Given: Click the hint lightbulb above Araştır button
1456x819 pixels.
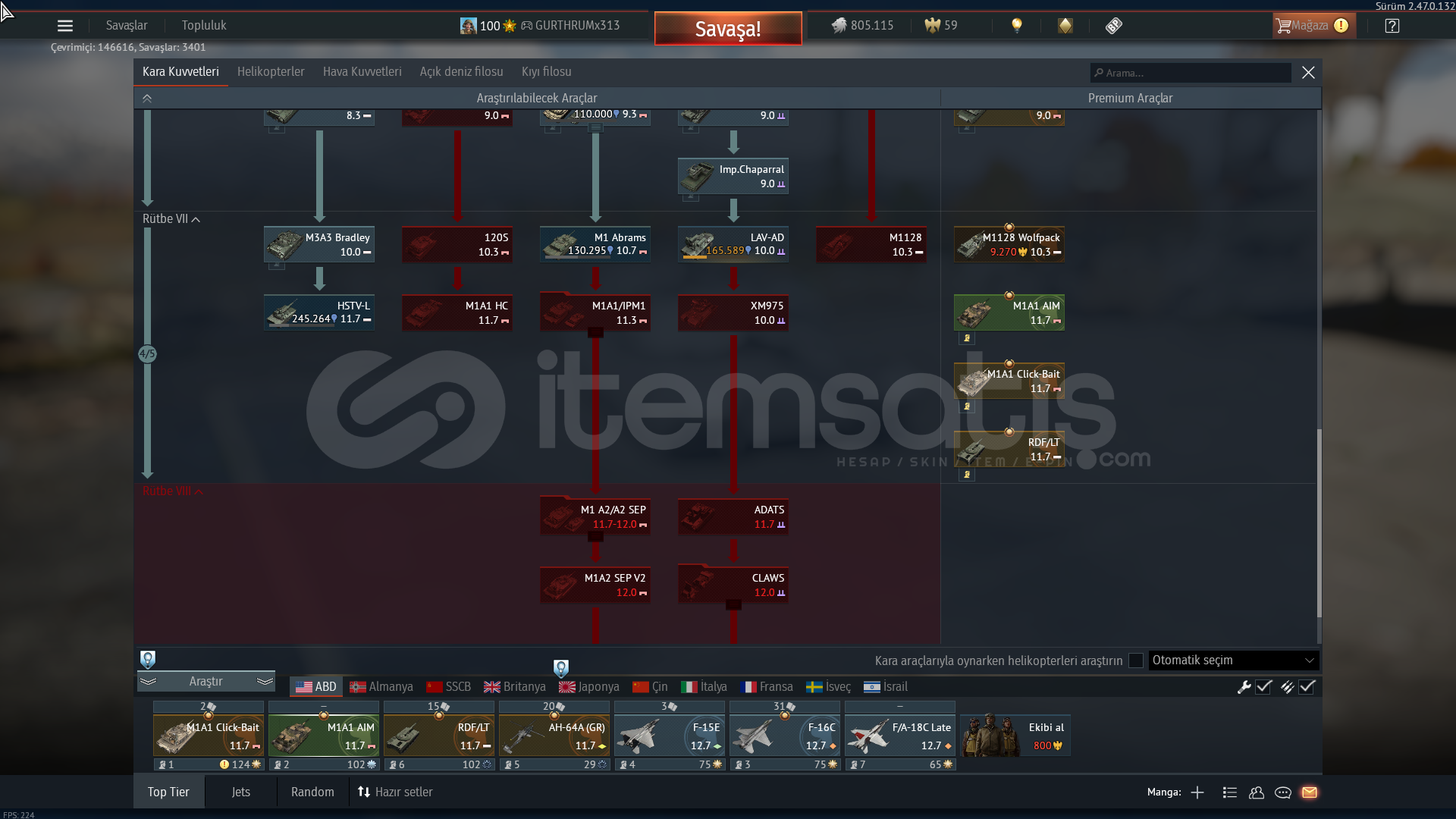Looking at the screenshot, I should point(148,659).
